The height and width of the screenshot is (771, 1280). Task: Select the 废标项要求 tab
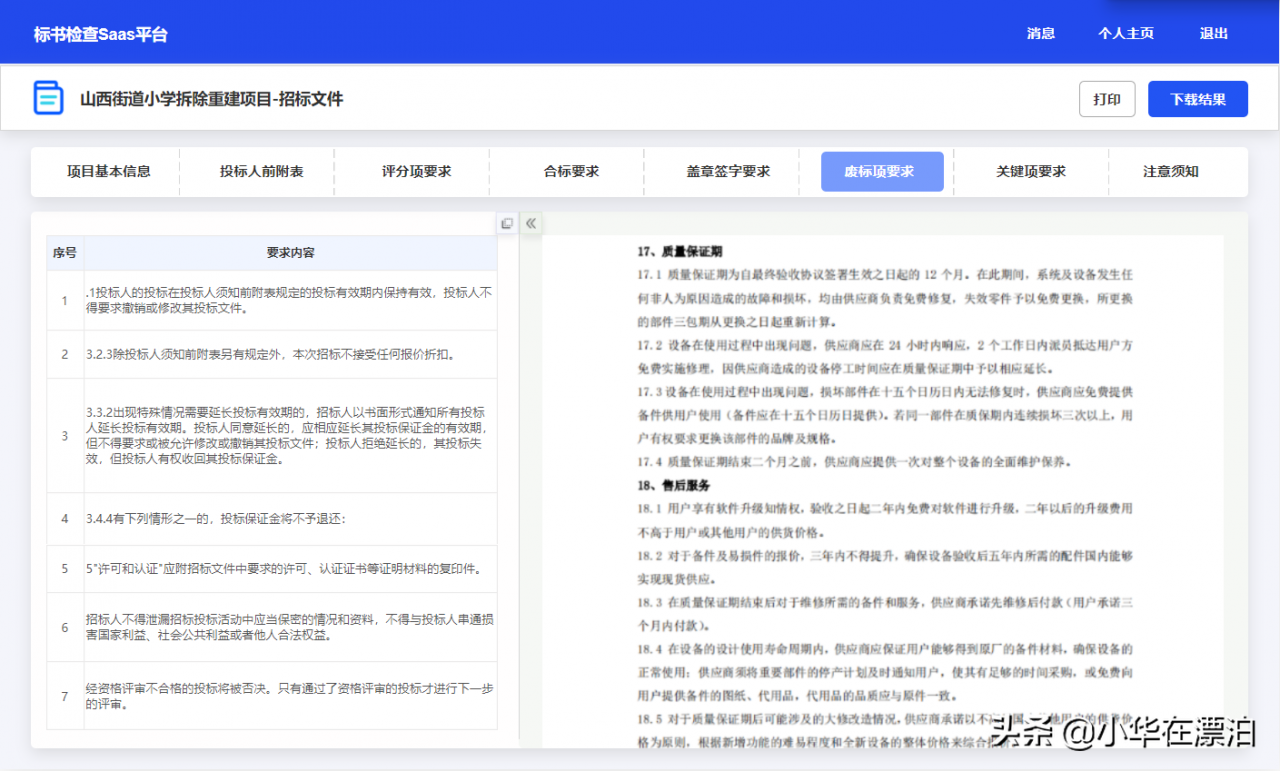point(882,171)
